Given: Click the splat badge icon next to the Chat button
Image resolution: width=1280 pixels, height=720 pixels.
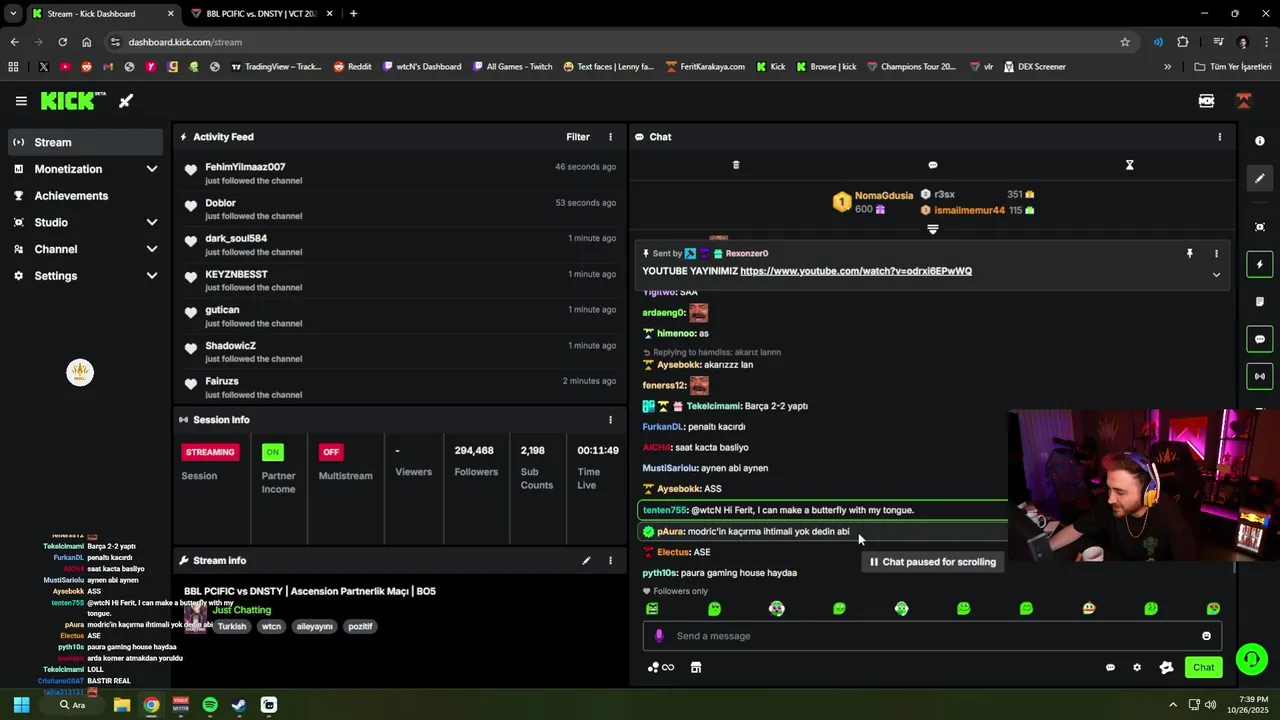Looking at the screenshot, I should [x=1166, y=667].
